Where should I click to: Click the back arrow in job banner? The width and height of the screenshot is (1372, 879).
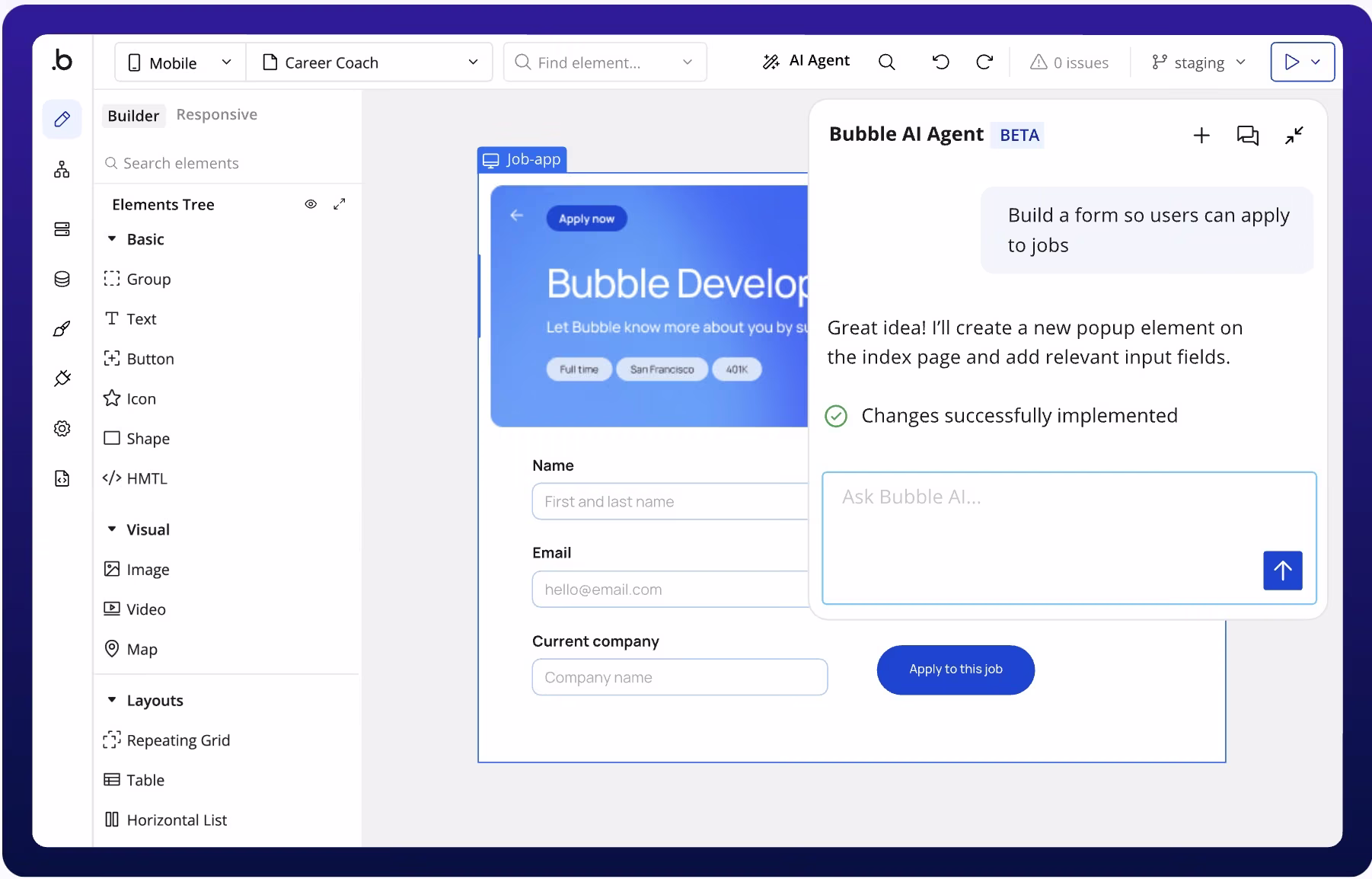coord(517,216)
